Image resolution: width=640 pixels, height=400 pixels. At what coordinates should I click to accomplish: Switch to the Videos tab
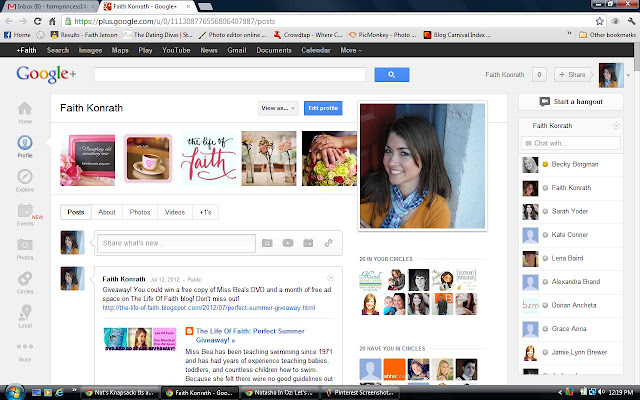point(175,212)
